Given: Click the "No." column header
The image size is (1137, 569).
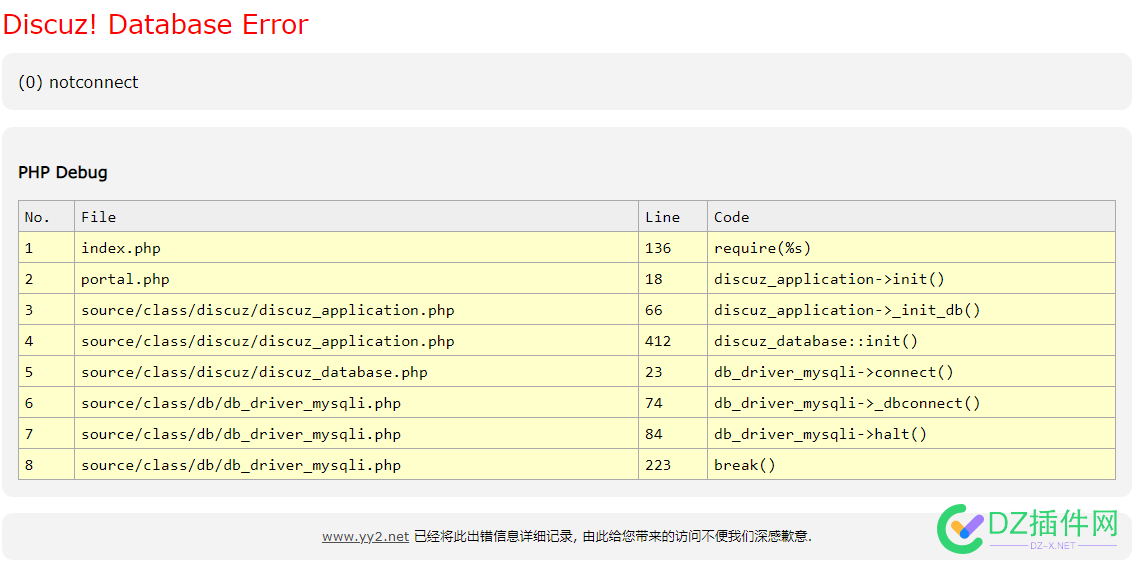Looking at the screenshot, I should click(46, 217).
